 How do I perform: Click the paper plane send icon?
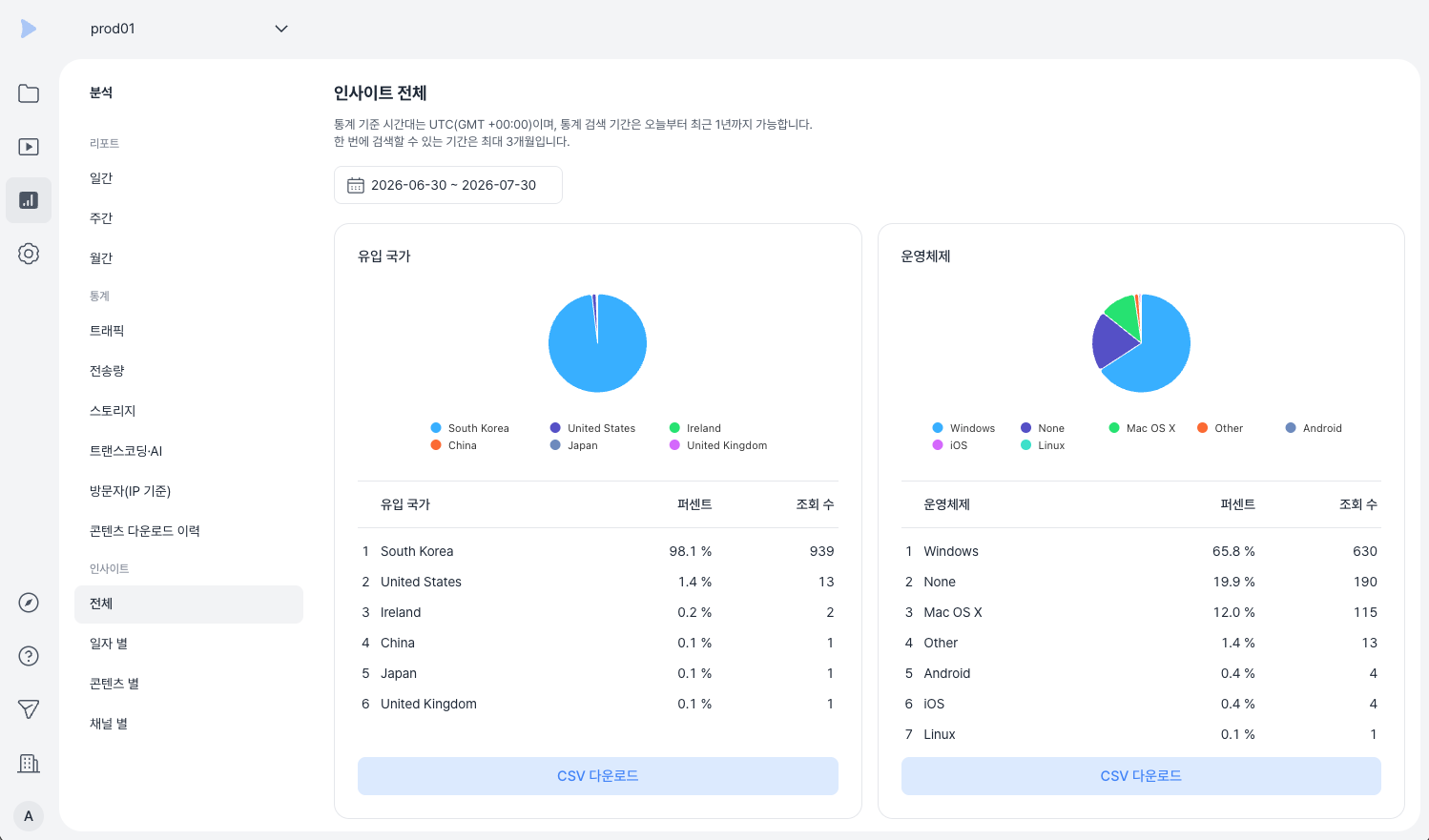pos(29,709)
